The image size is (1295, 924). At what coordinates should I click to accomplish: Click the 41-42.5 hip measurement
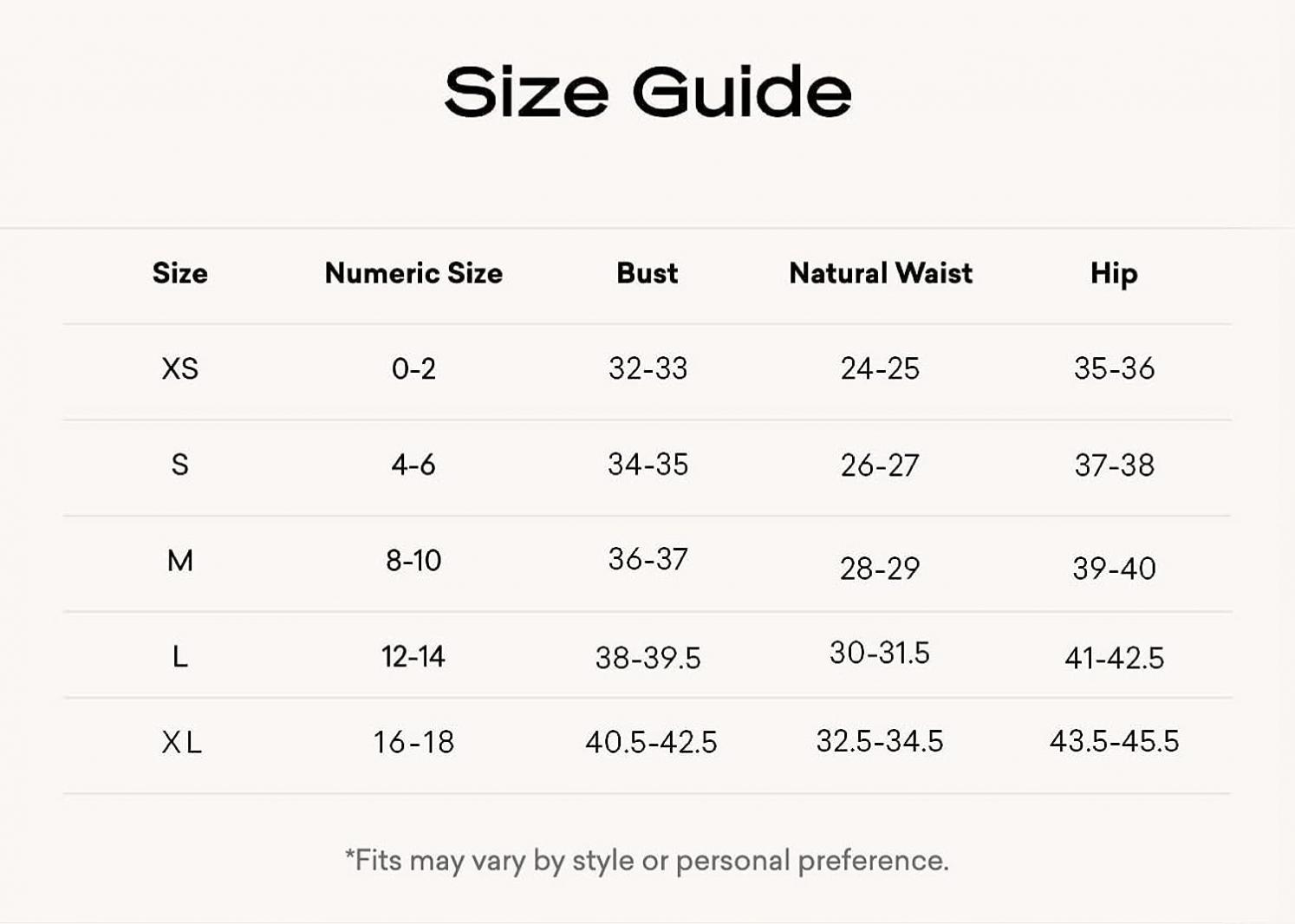pos(1114,658)
